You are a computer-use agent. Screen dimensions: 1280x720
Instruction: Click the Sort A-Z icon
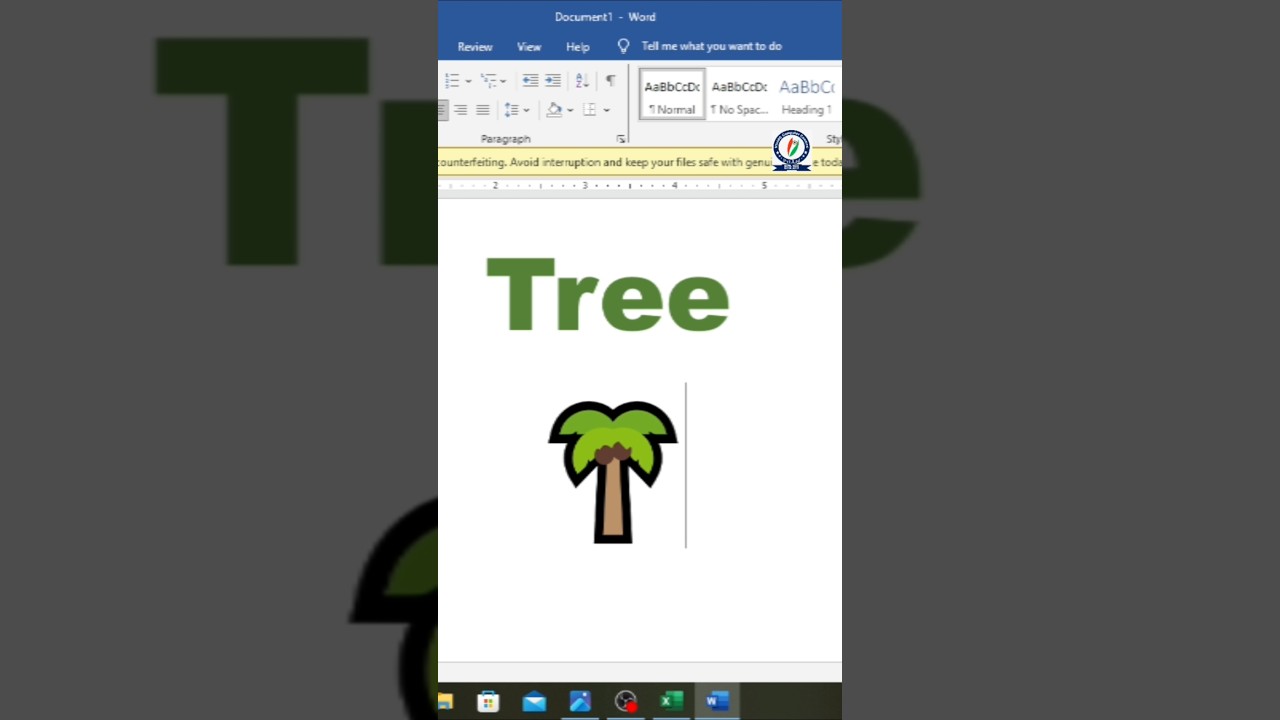pos(582,80)
